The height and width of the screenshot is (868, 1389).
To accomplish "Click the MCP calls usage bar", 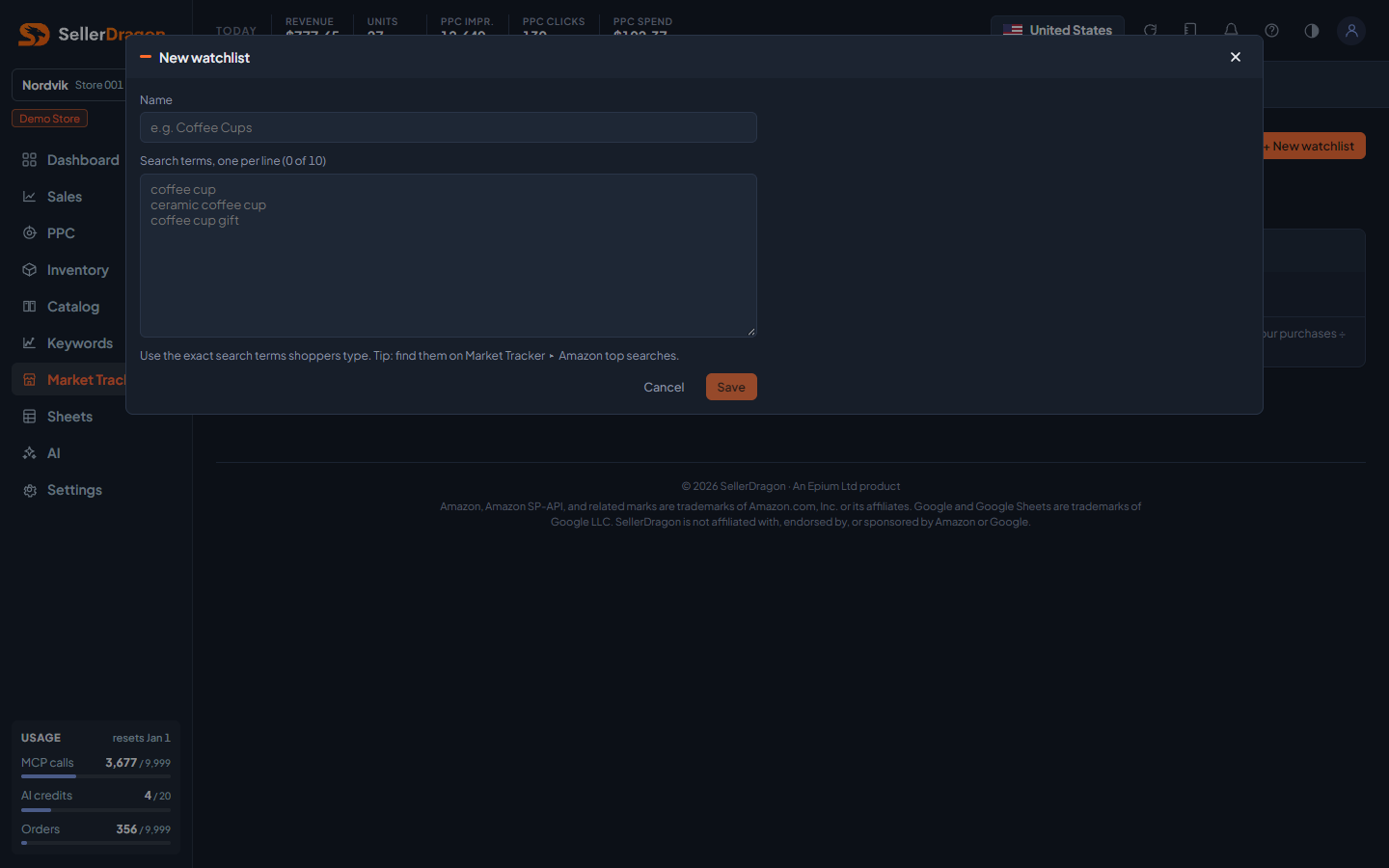I will coord(95,776).
